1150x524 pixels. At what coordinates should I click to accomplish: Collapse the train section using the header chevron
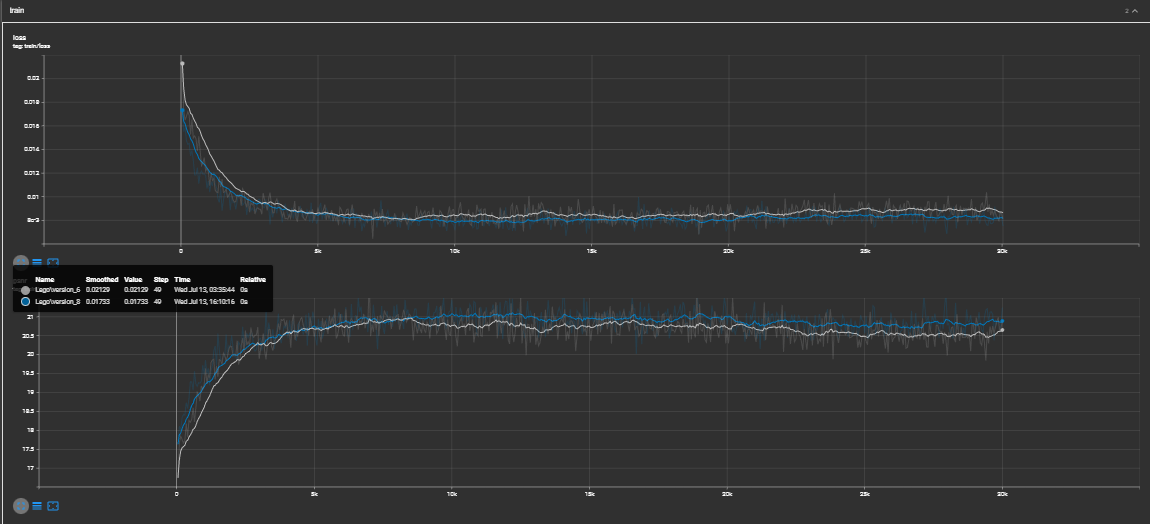click(x=1135, y=11)
